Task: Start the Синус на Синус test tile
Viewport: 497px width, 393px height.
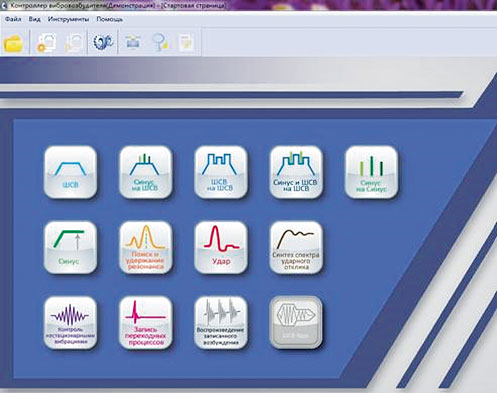Action: [371, 172]
